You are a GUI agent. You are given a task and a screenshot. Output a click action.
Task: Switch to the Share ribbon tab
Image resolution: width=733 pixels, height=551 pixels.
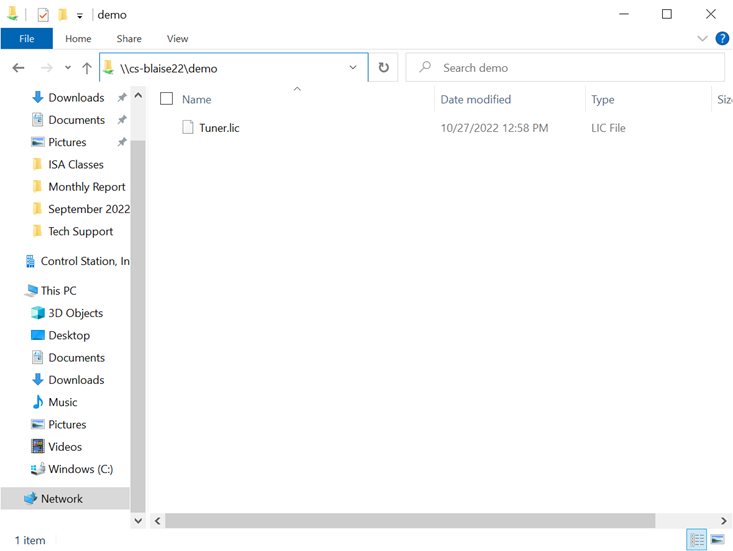pyautogui.click(x=129, y=39)
